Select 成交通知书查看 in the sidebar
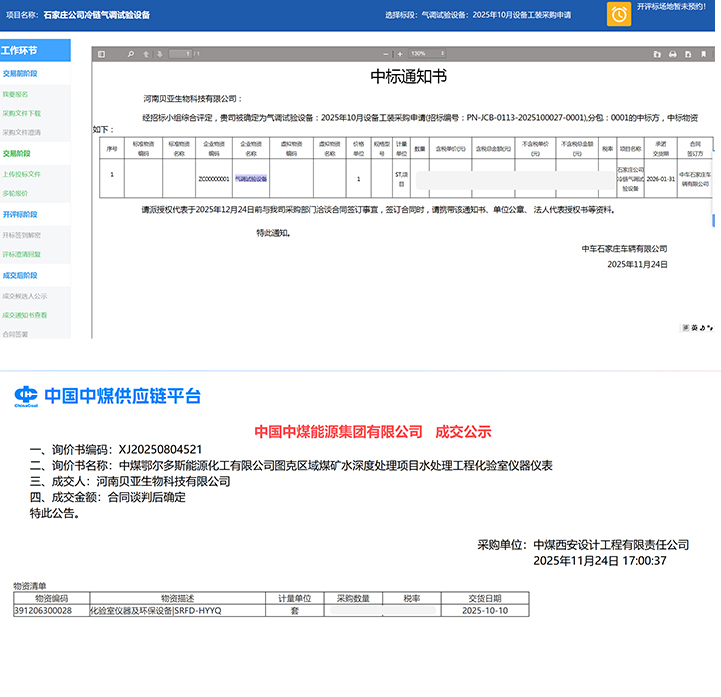This screenshot has width=721, height=697. point(24,315)
